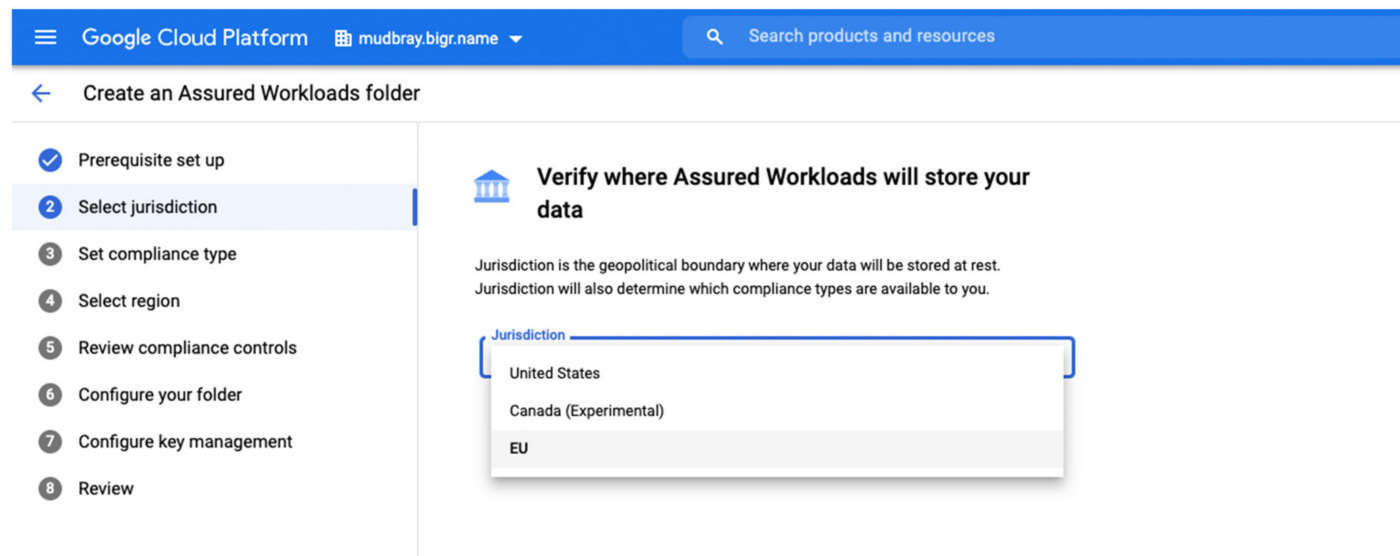Expand the mudbray.bigr.name project selector

[515, 39]
